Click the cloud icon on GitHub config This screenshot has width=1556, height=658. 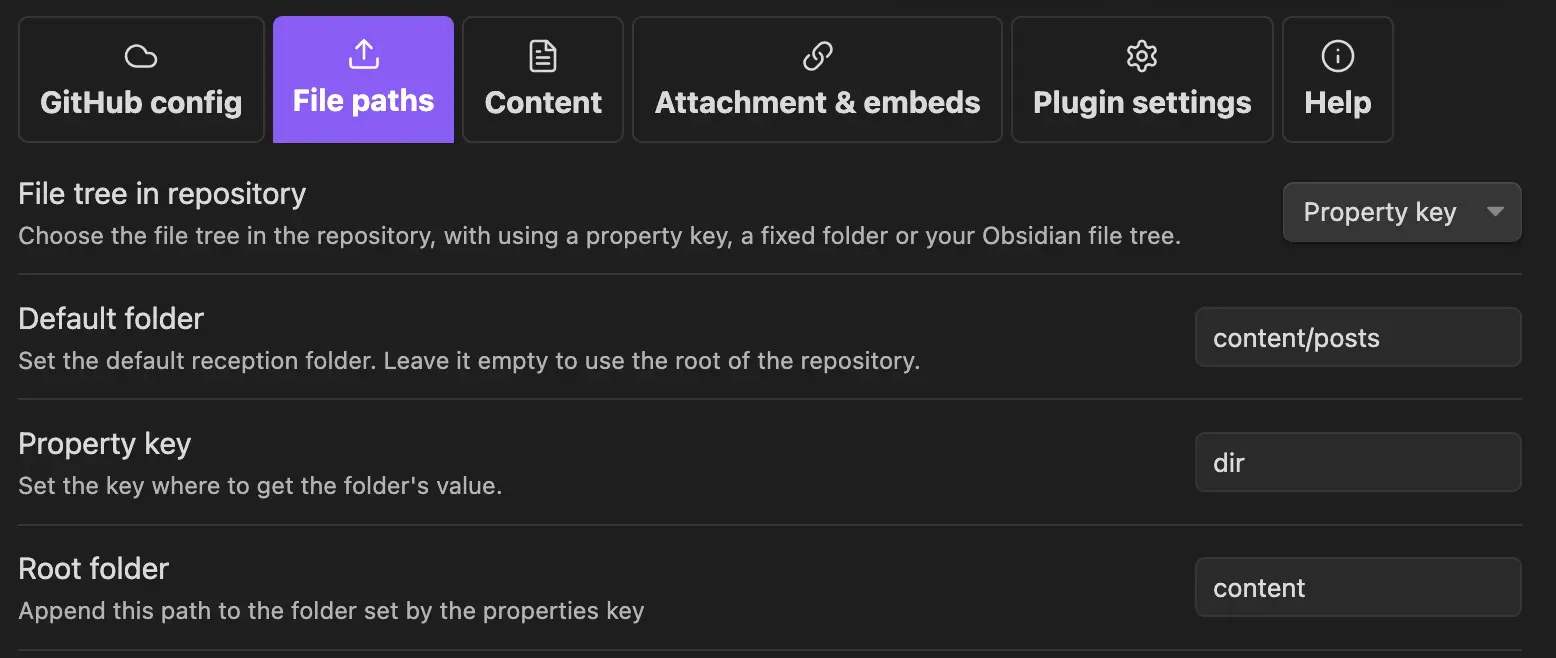tap(141, 57)
